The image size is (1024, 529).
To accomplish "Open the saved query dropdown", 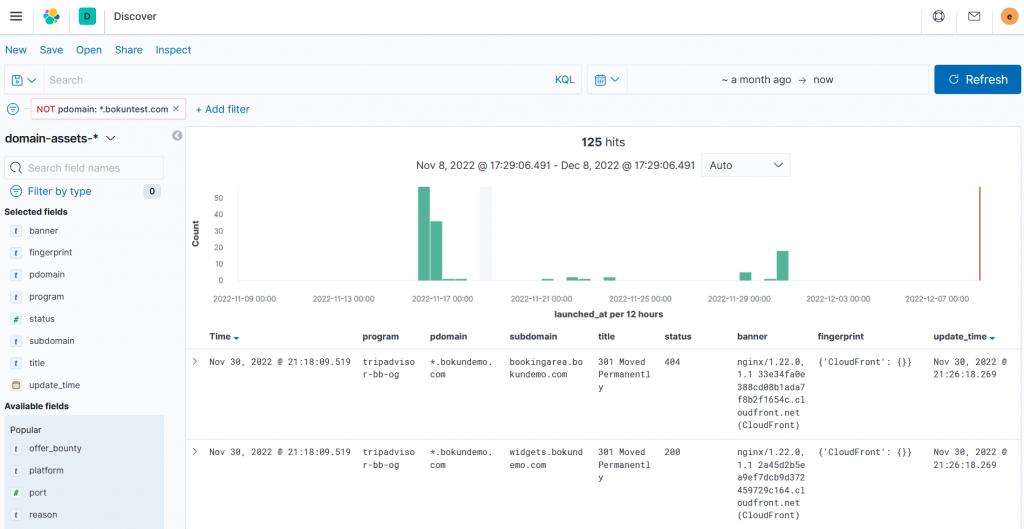I will [24, 80].
